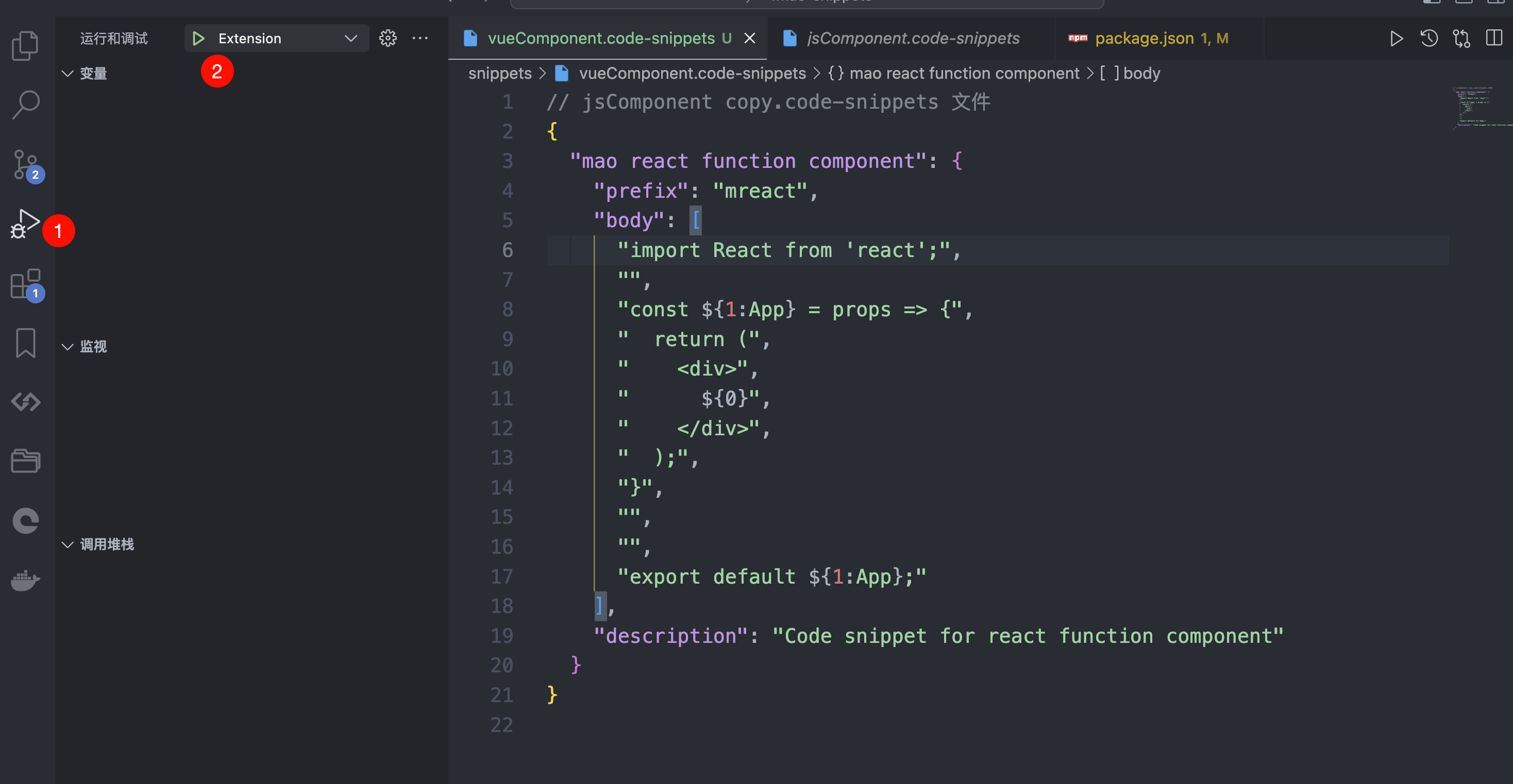
Task: Select the body breadcrumb
Action: [1141, 74]
